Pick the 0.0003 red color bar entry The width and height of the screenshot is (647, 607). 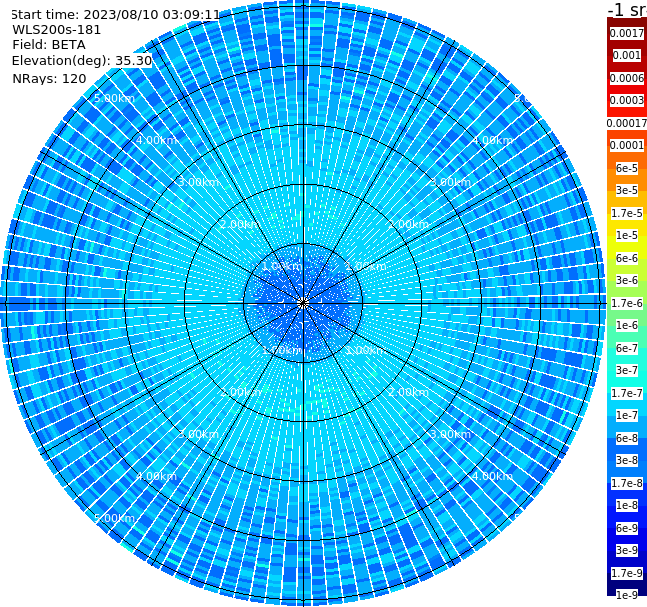tap(627, 100)
